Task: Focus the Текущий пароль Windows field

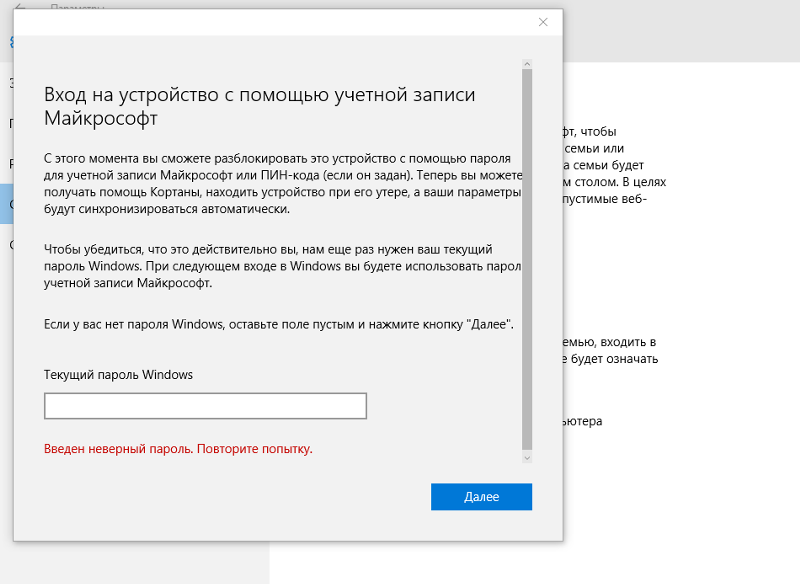Action: [205, 406]
